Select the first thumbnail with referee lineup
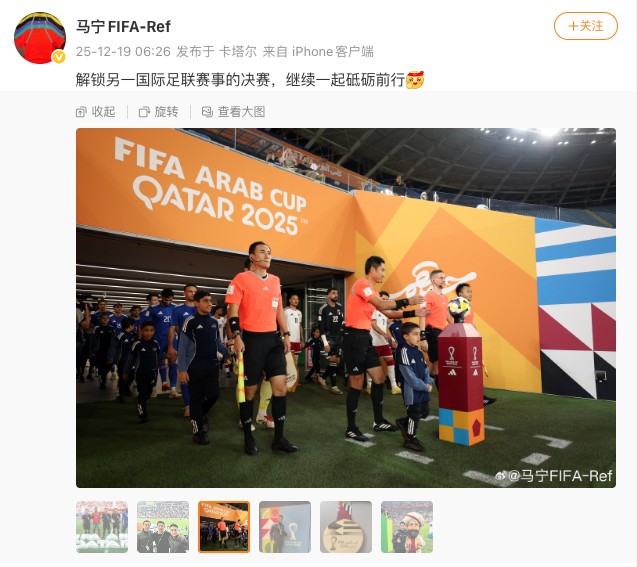The height and width of the screenshot is (567, 637). pos(102,527)
